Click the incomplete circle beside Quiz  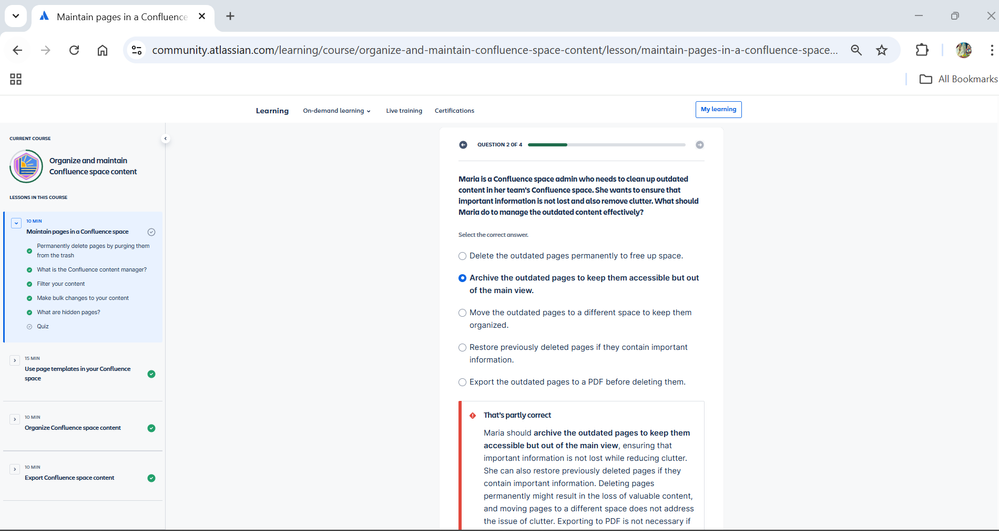pos(29,327)
